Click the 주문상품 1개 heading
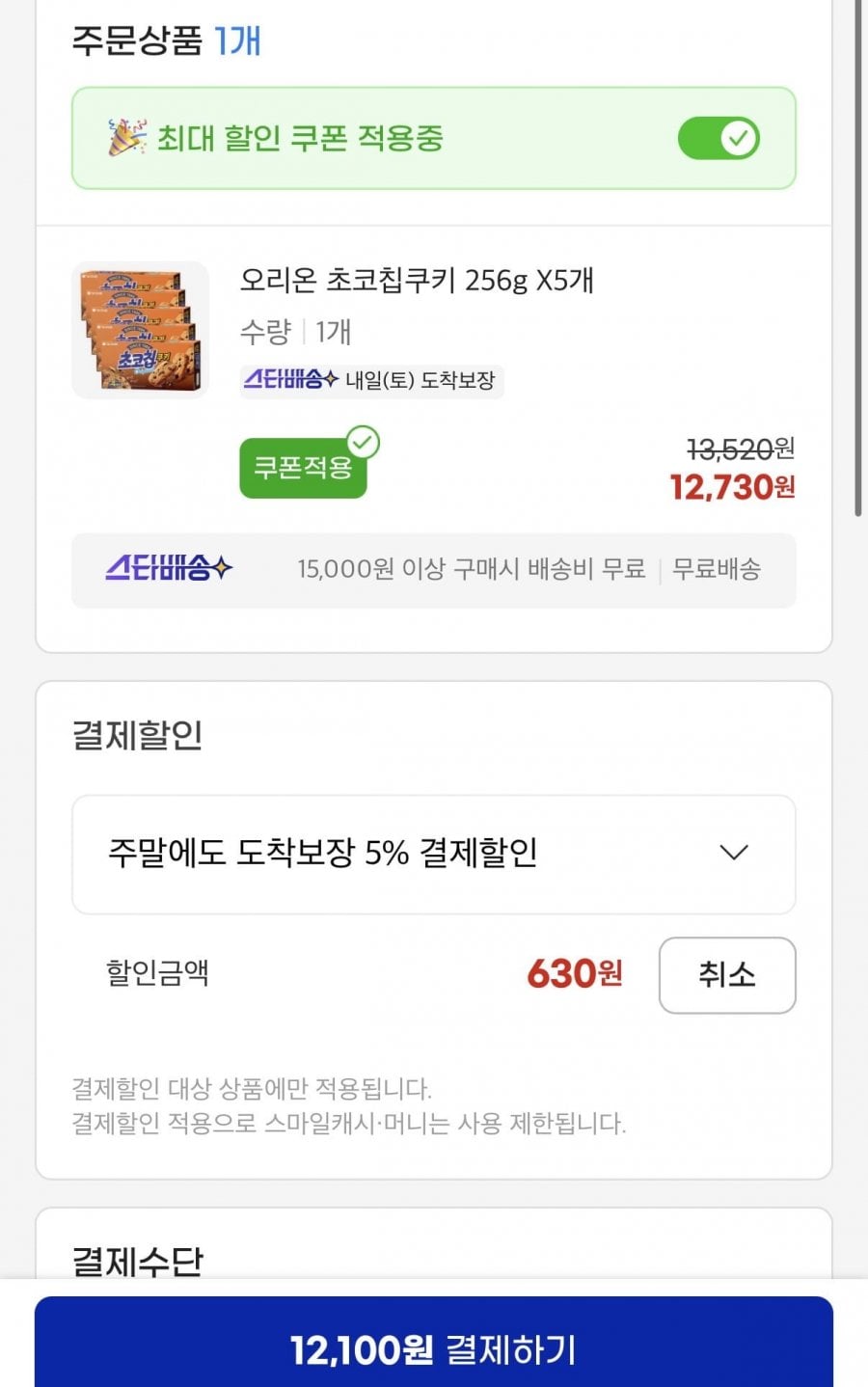Viewport: 868px width, 1387px height. tap(166, 41)
